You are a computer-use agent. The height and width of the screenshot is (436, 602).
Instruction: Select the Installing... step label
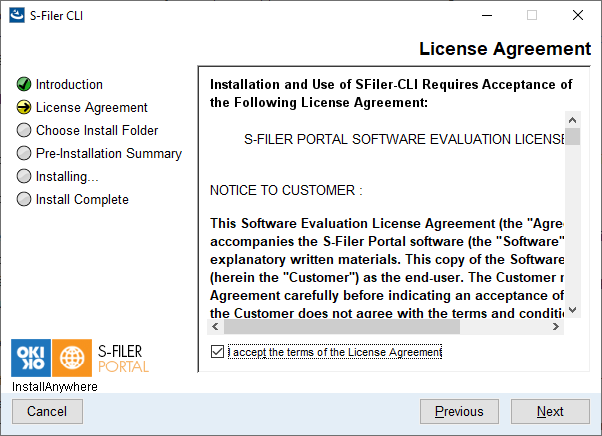click(67, 177)
